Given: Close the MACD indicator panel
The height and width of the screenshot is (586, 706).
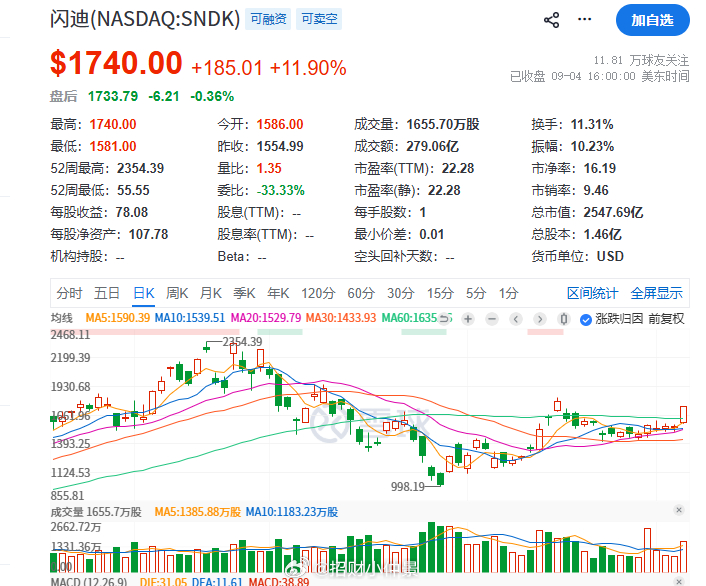Looking at the screenshot, I should pyautogui.click(x=679, y=581).
